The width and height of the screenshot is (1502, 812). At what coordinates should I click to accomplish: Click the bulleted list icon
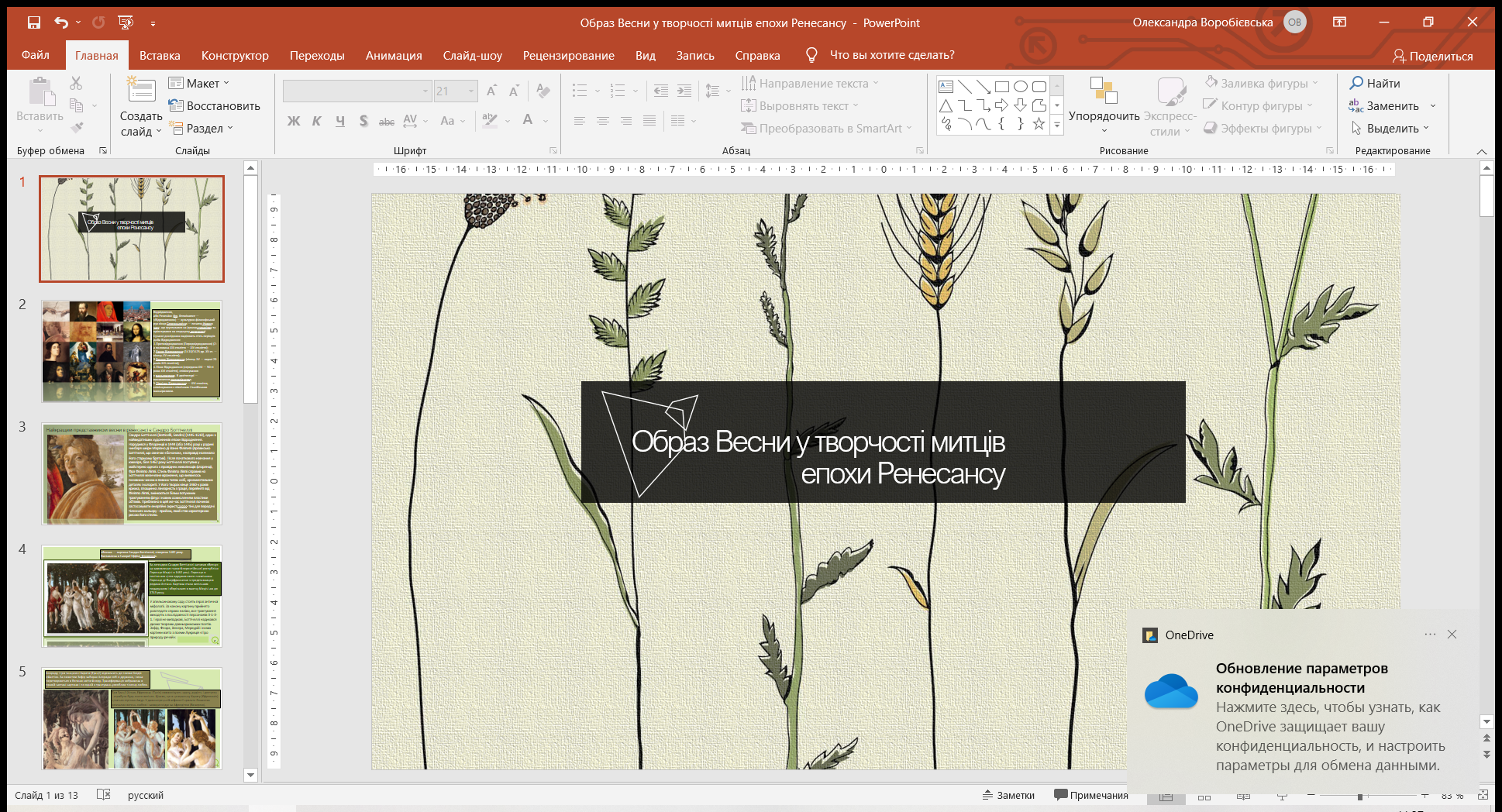(579, 91)
